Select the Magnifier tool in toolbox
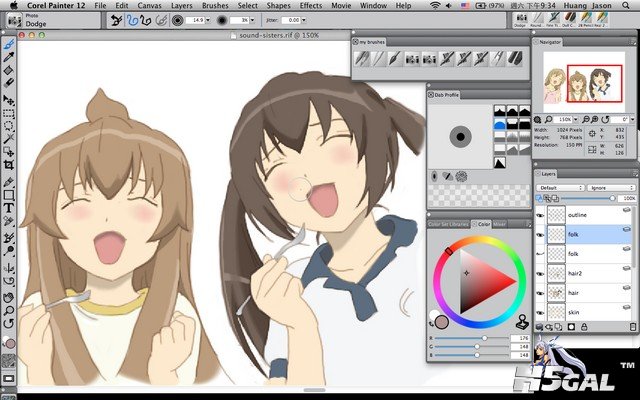This screenshot has height=400, width=640. 9,310
